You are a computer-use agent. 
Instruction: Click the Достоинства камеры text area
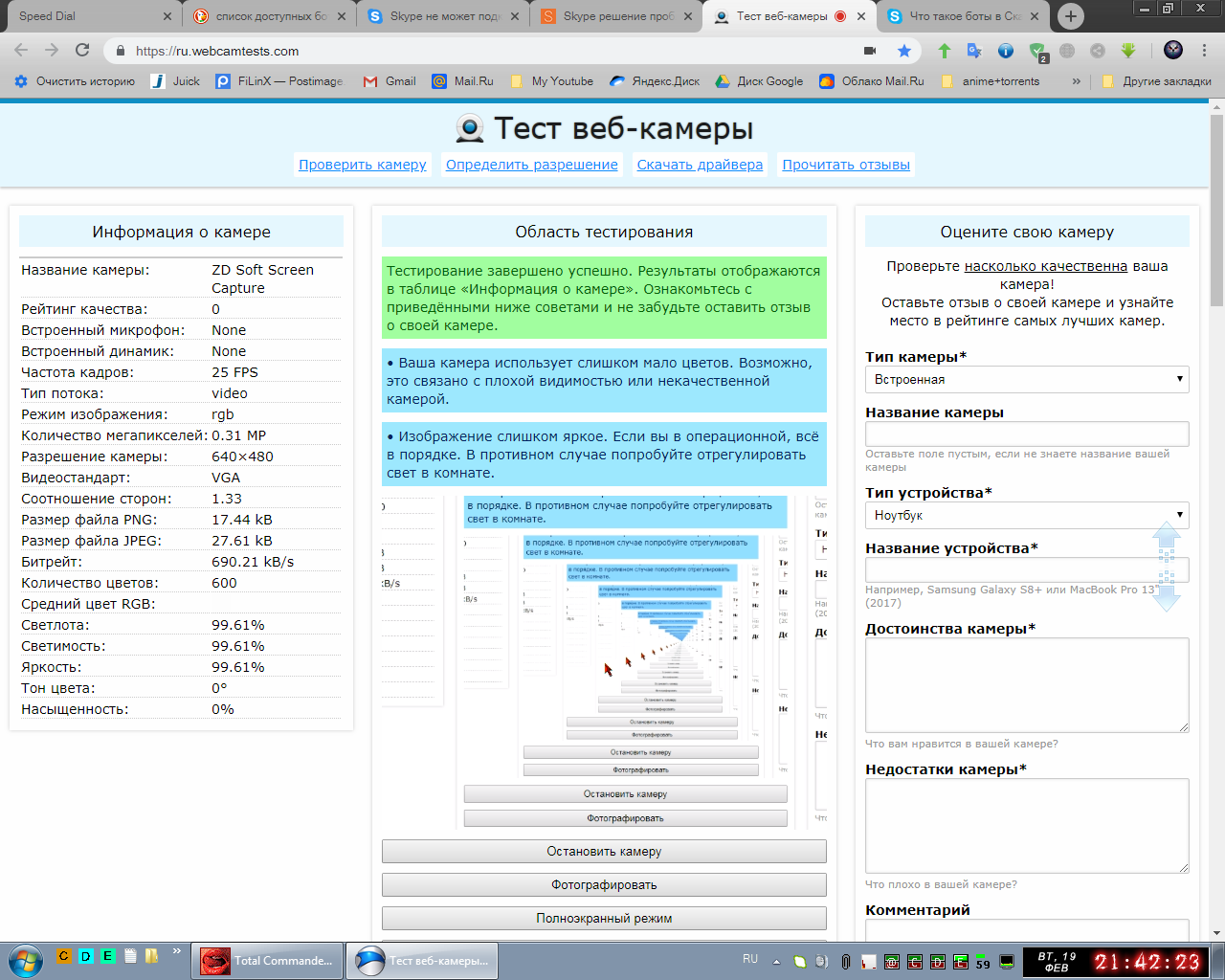pyautogui.click(x=1027, y=685)
